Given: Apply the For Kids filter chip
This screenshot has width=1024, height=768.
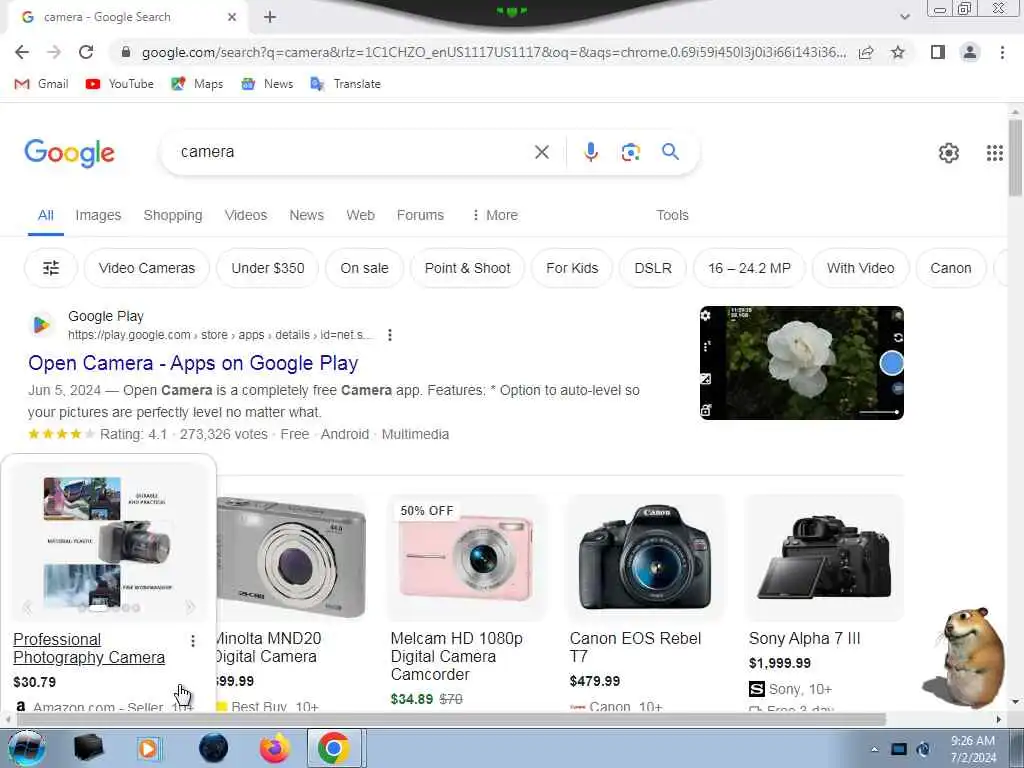Looking at the screenshot, I should 572,268.
